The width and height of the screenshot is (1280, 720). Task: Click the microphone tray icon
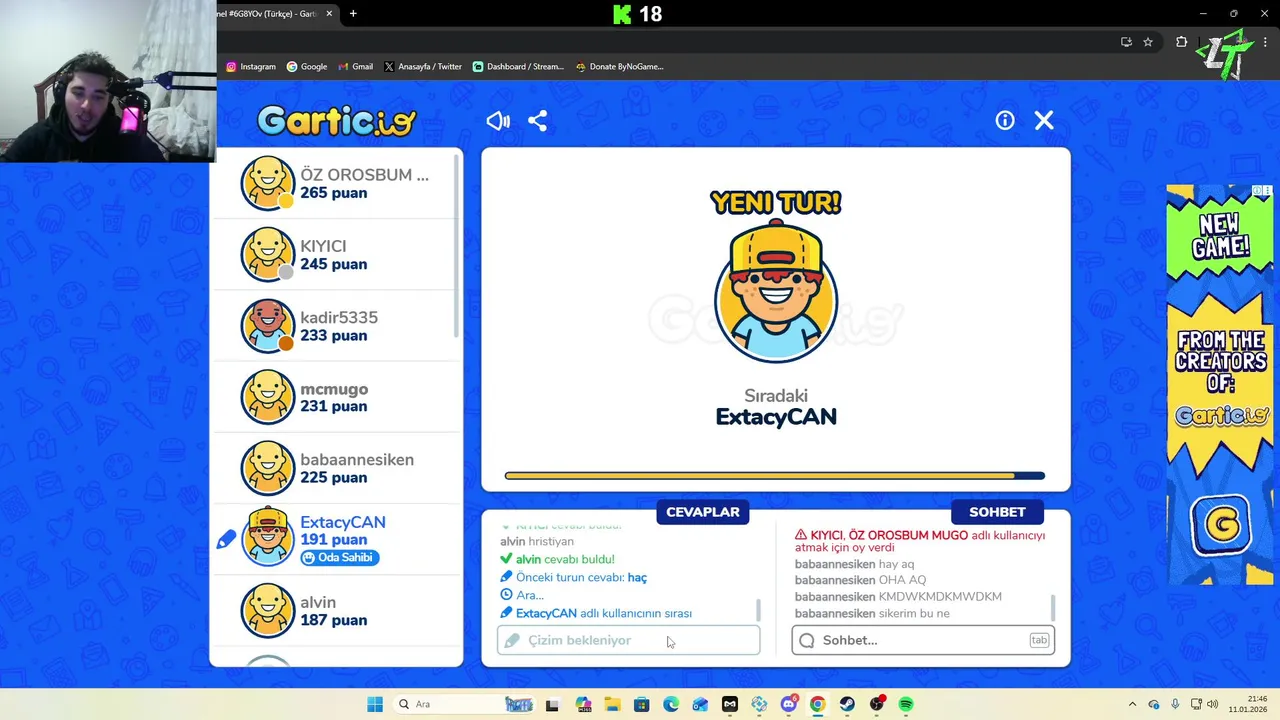tap(1175, 704)
